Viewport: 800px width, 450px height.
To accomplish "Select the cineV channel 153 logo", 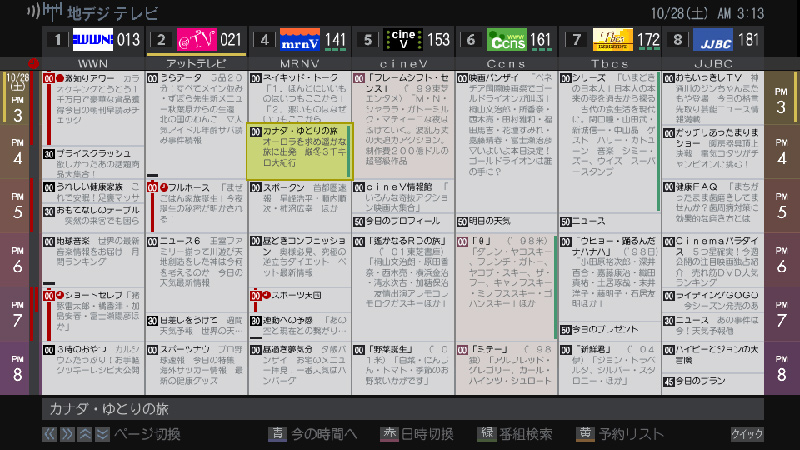I will tap(403, 40).
